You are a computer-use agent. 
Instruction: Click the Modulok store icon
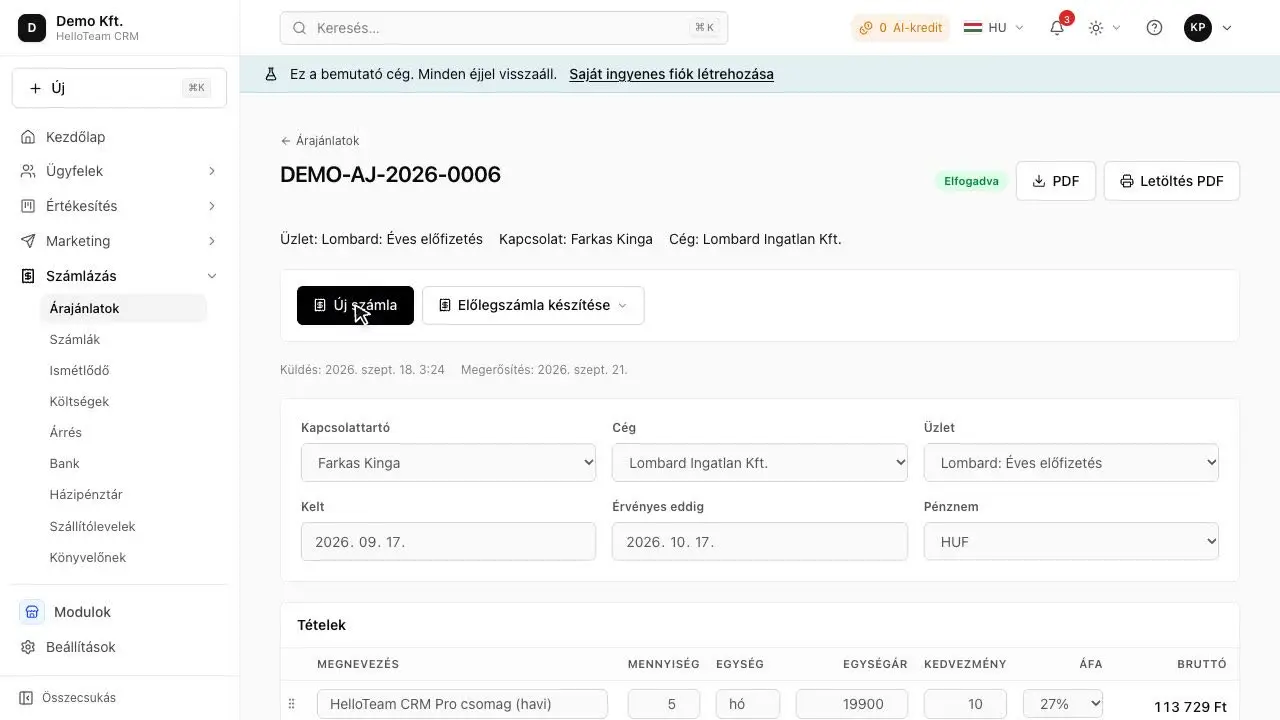pos(32,612)
